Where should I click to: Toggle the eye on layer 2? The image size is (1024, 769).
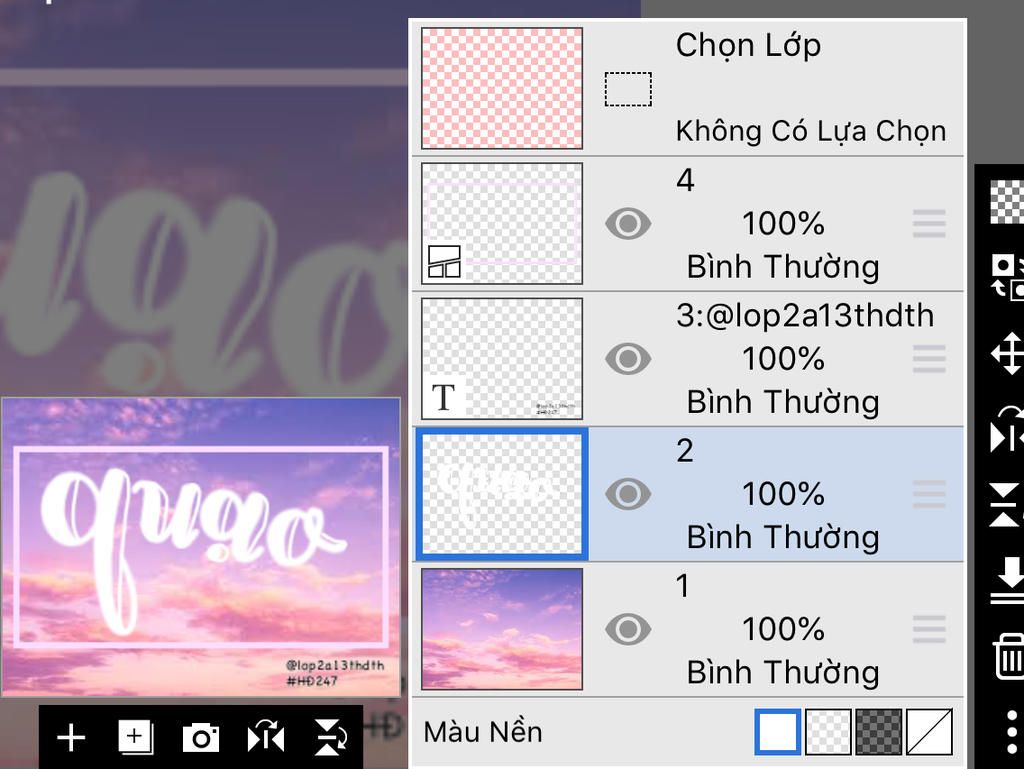click(x=628, y=494)
